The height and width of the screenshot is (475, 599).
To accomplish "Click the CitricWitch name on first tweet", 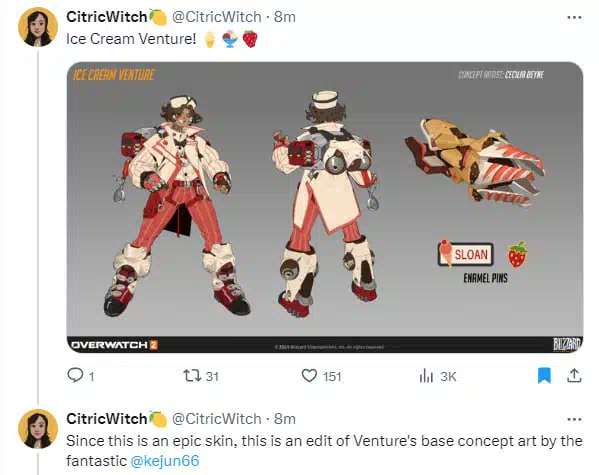I will (x=107, y=17).
